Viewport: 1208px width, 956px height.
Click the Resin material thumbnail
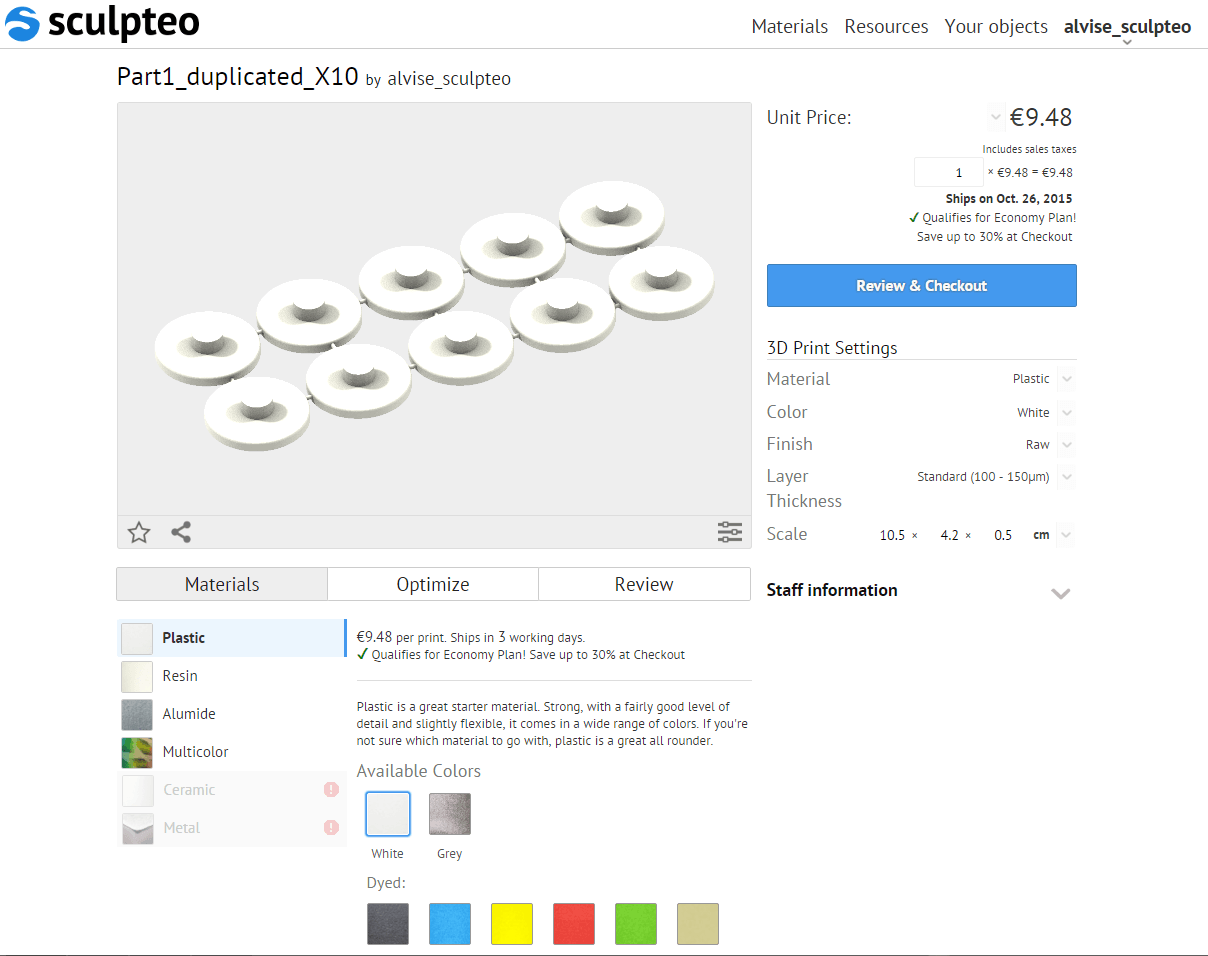pos(137,676)
